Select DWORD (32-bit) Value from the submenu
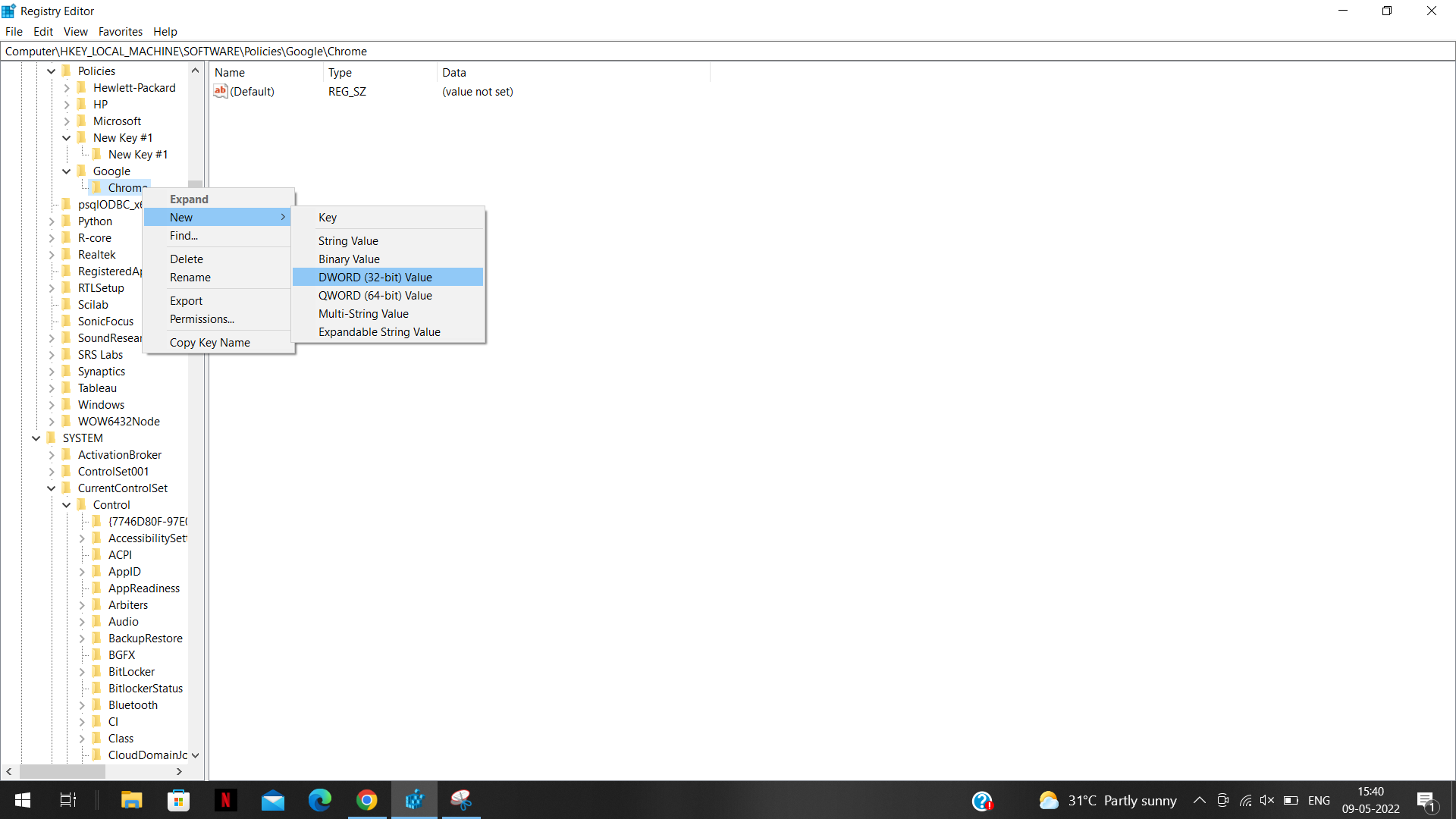The width and height of the screenshot is (1456, 819). coord(375,277)
